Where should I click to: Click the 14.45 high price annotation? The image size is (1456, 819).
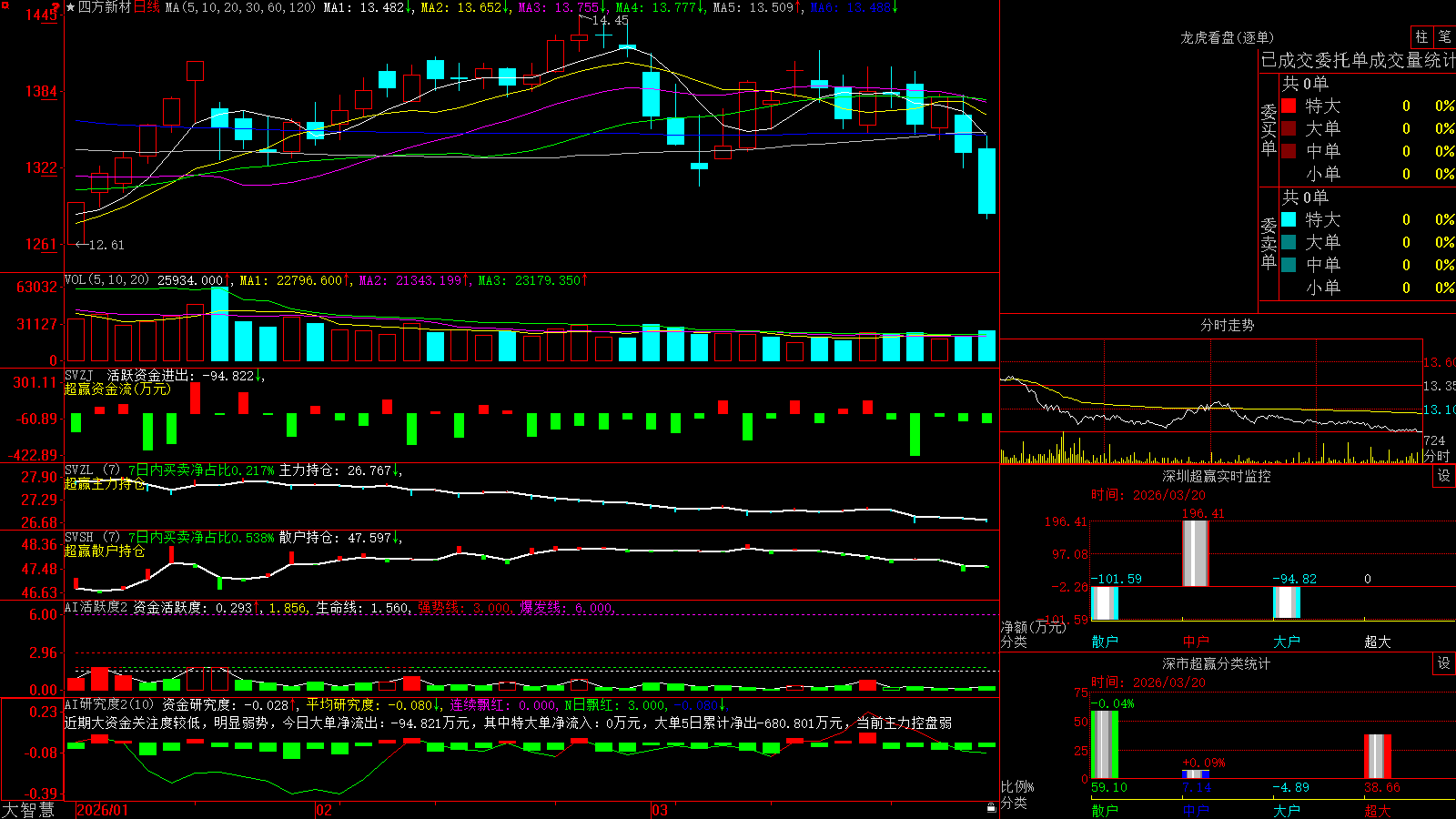(x=610, y=20)
